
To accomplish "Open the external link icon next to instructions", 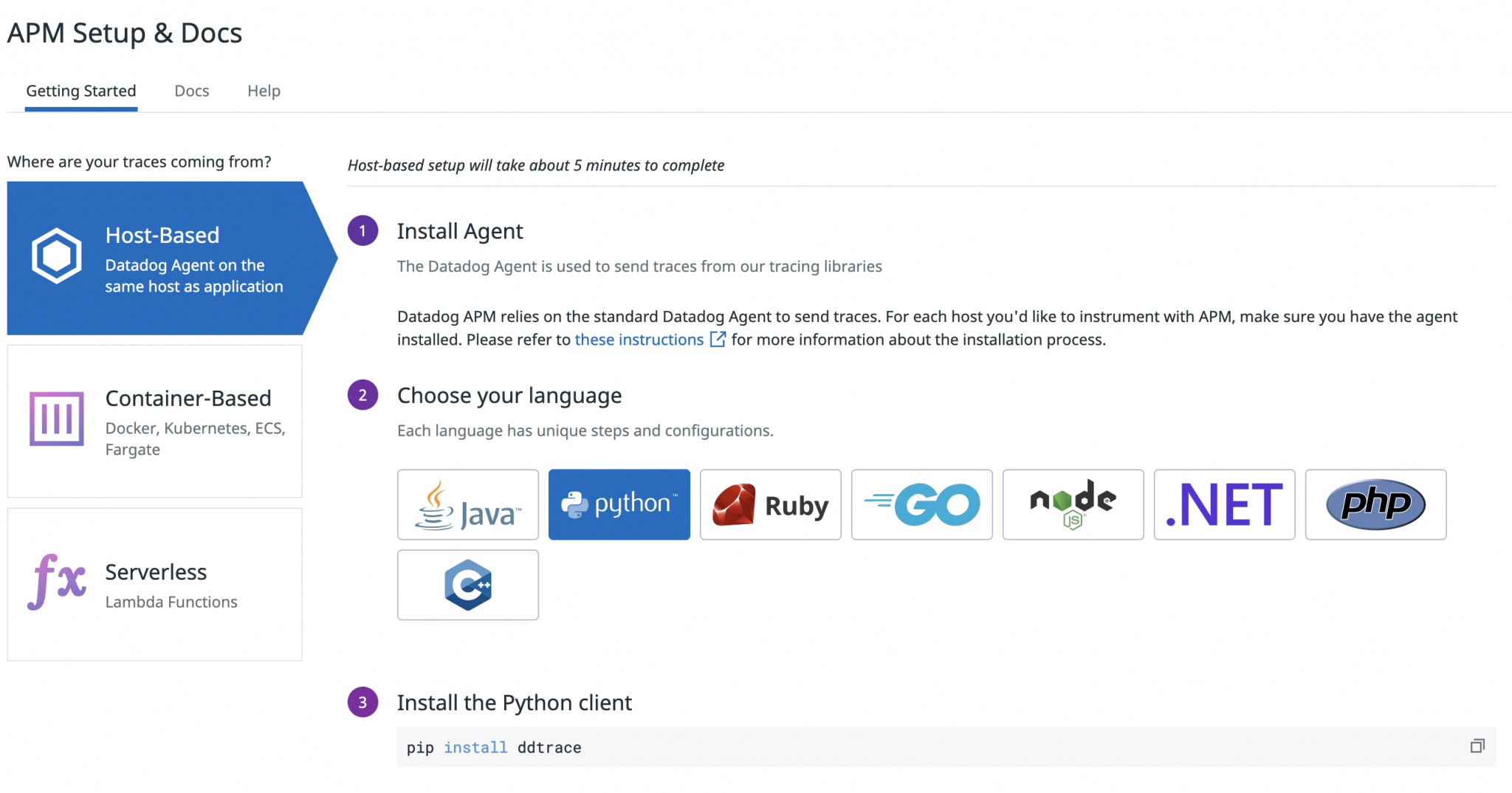I will click(x=716, y=339).
